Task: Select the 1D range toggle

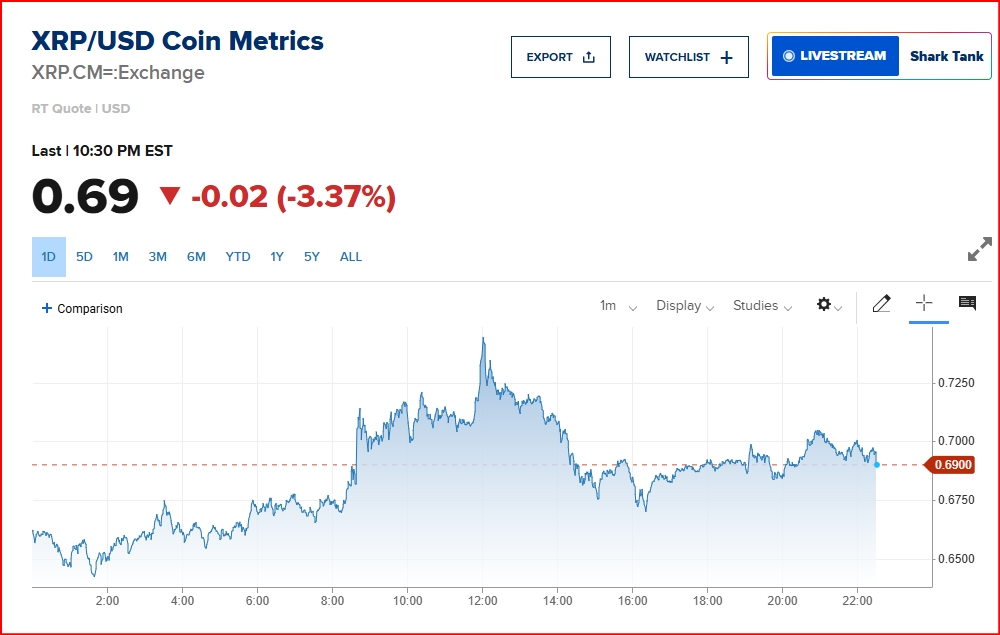Action: click(49, 257)
